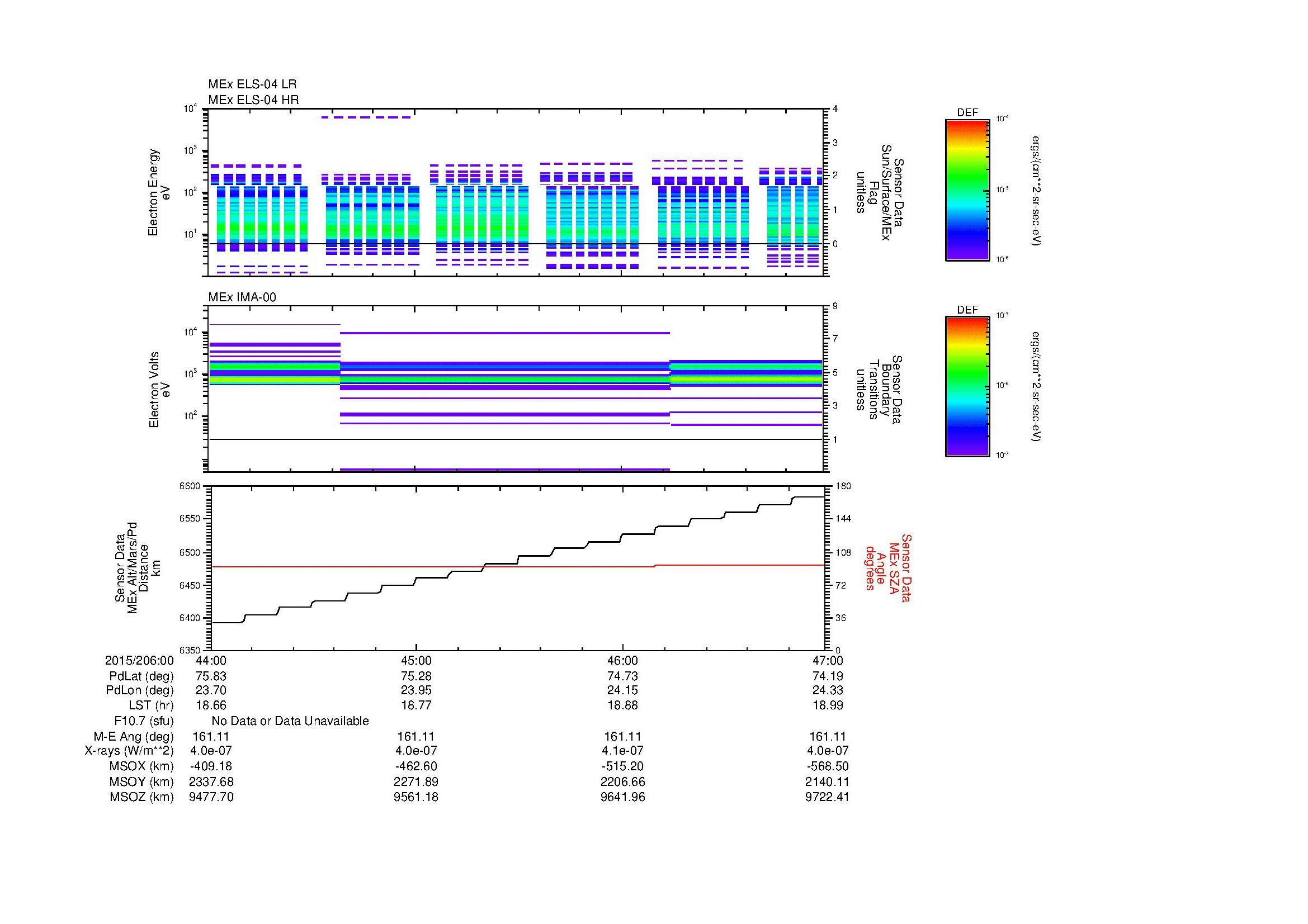Click the 'PdLon (deg)' row label
This screenshot has height=924, width=1308.
point(140,690)
